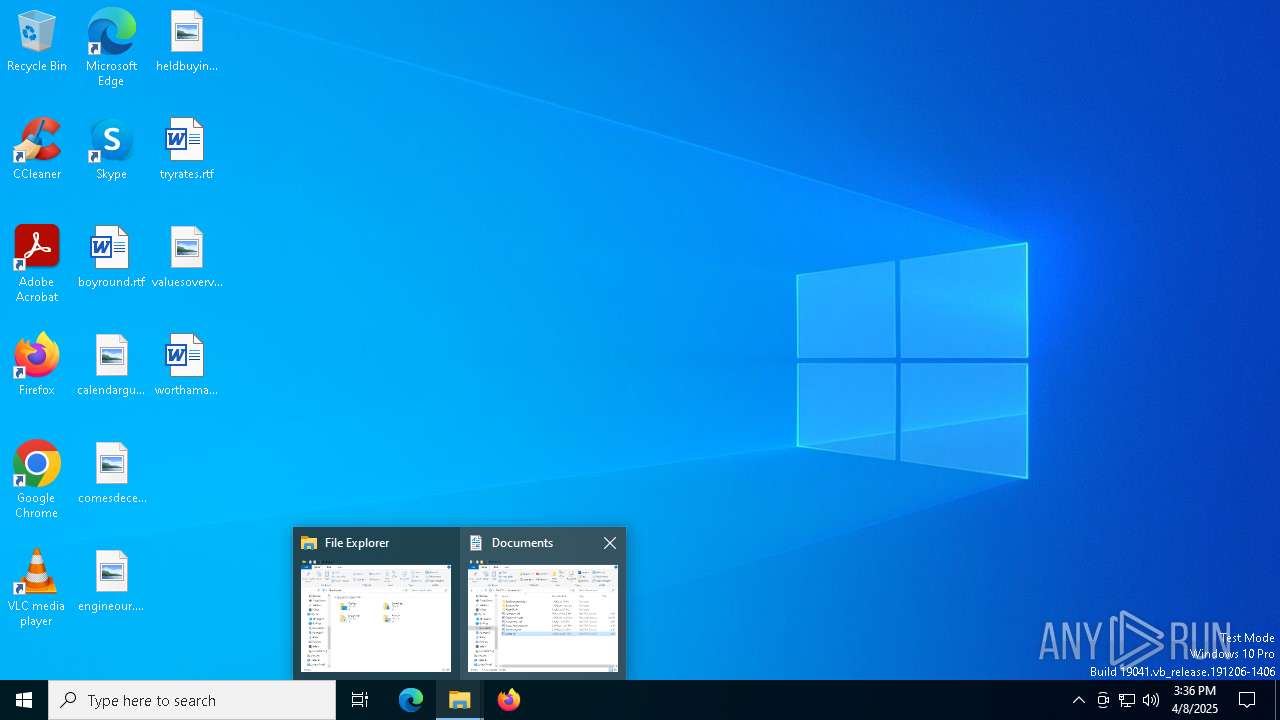Click the File Explorer preview title
Image resolution: width=1280 pixels, height=720 pixels.
[357, 543]
